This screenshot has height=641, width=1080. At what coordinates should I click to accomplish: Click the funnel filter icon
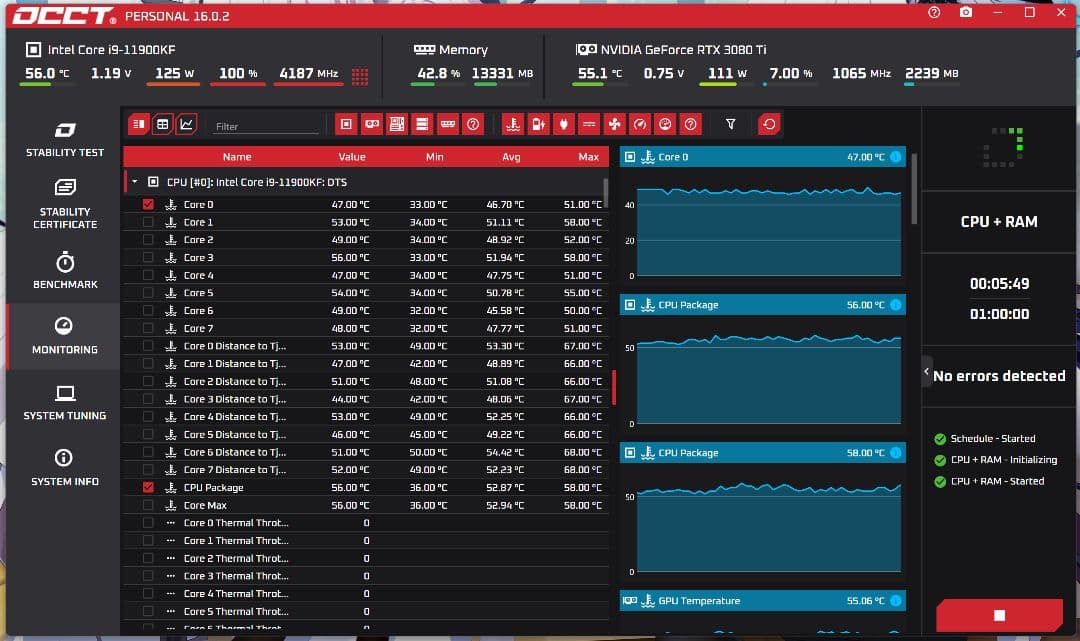coord(731,124)
